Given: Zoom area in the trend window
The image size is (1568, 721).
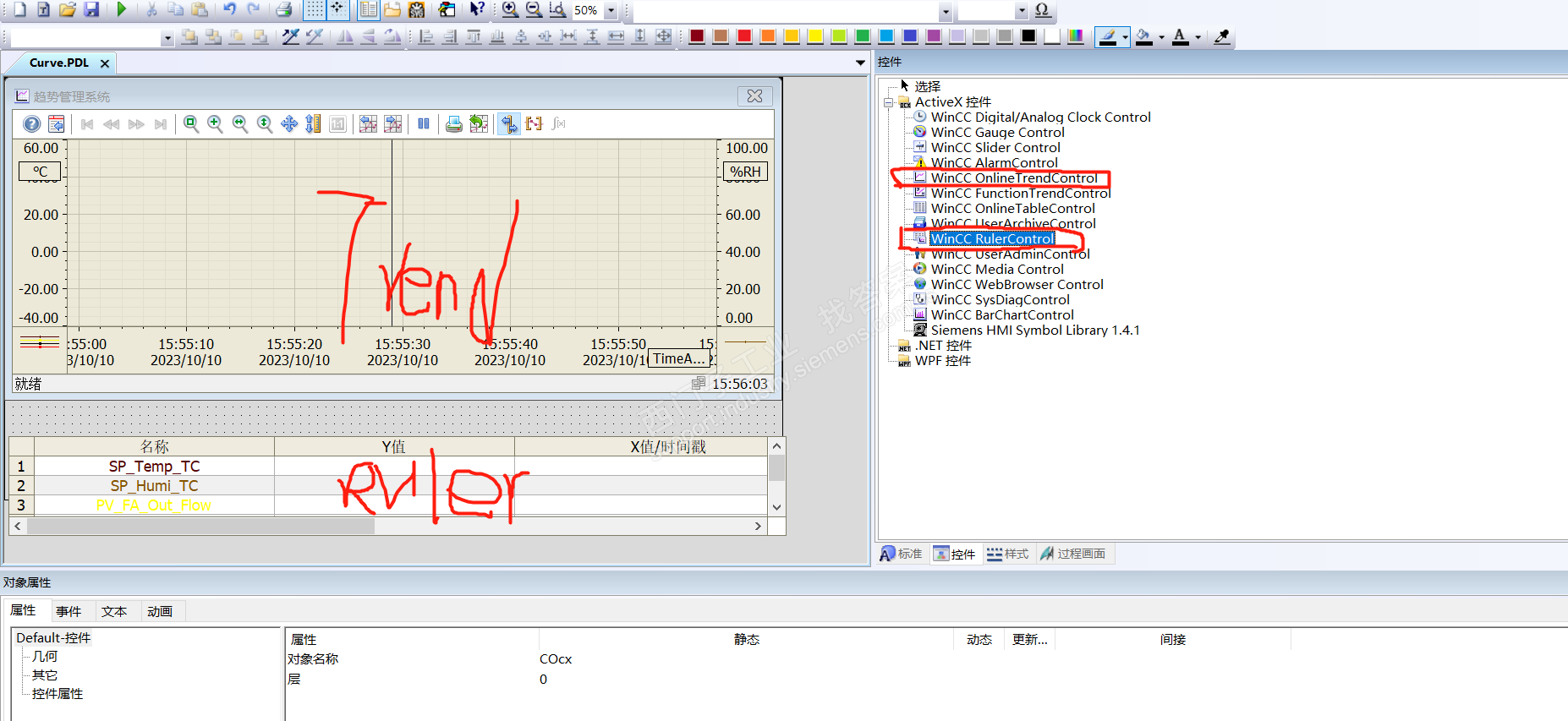Looking at the screenshot, I should [191, 123].
